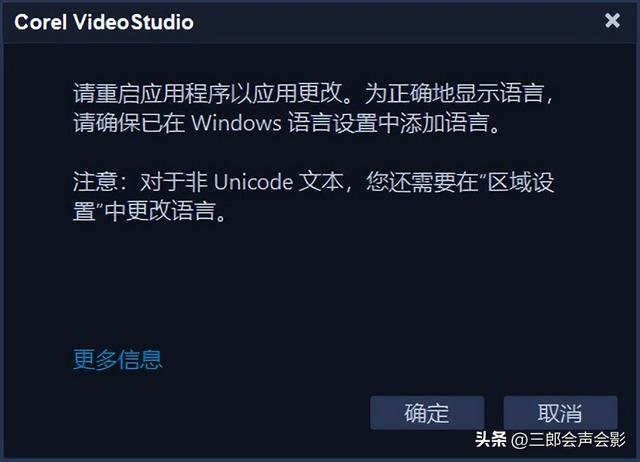640x462 pixels.
Task: Click the 头条 watermark logo
Action: click(490, 439)
